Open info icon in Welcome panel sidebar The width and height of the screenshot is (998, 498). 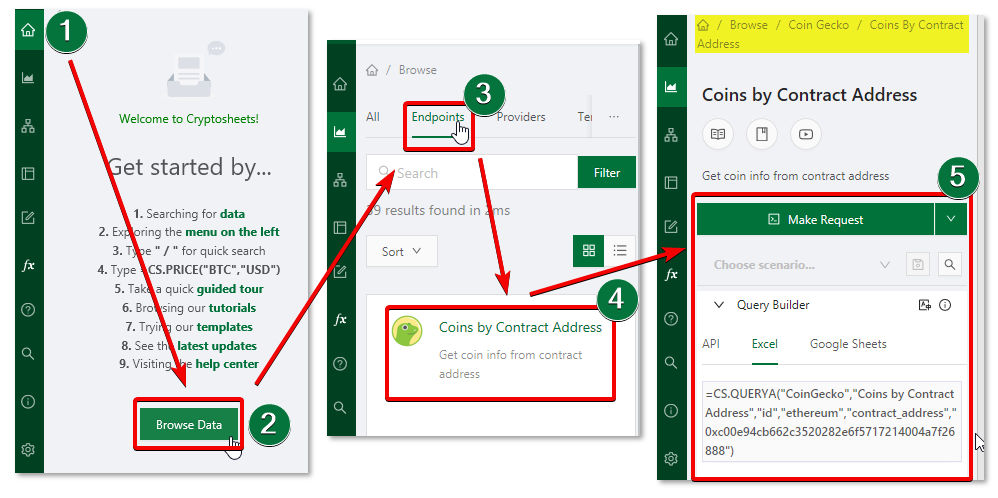pyautogui.click(x=28, y=402)
